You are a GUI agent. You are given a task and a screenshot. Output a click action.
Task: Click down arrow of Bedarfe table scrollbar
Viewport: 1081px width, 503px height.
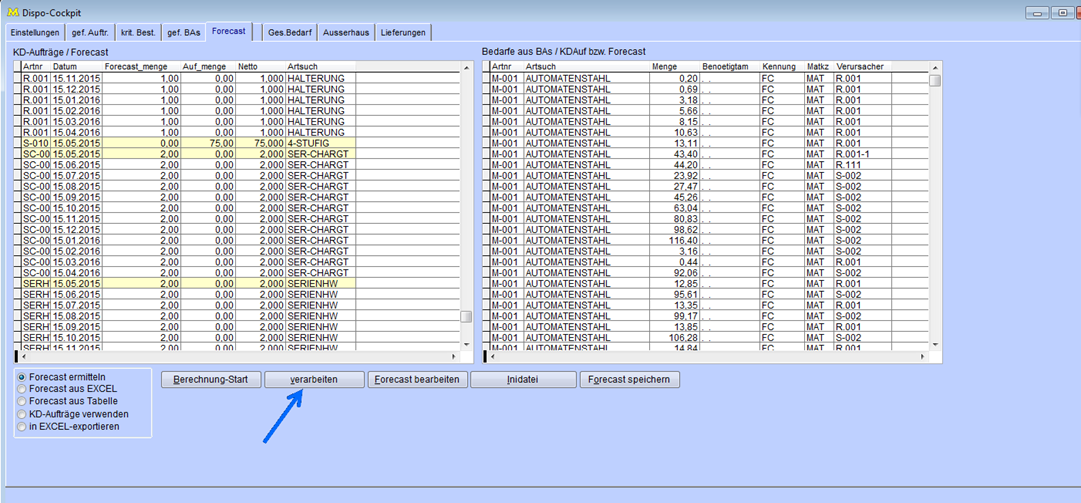[x=936, y=344]
